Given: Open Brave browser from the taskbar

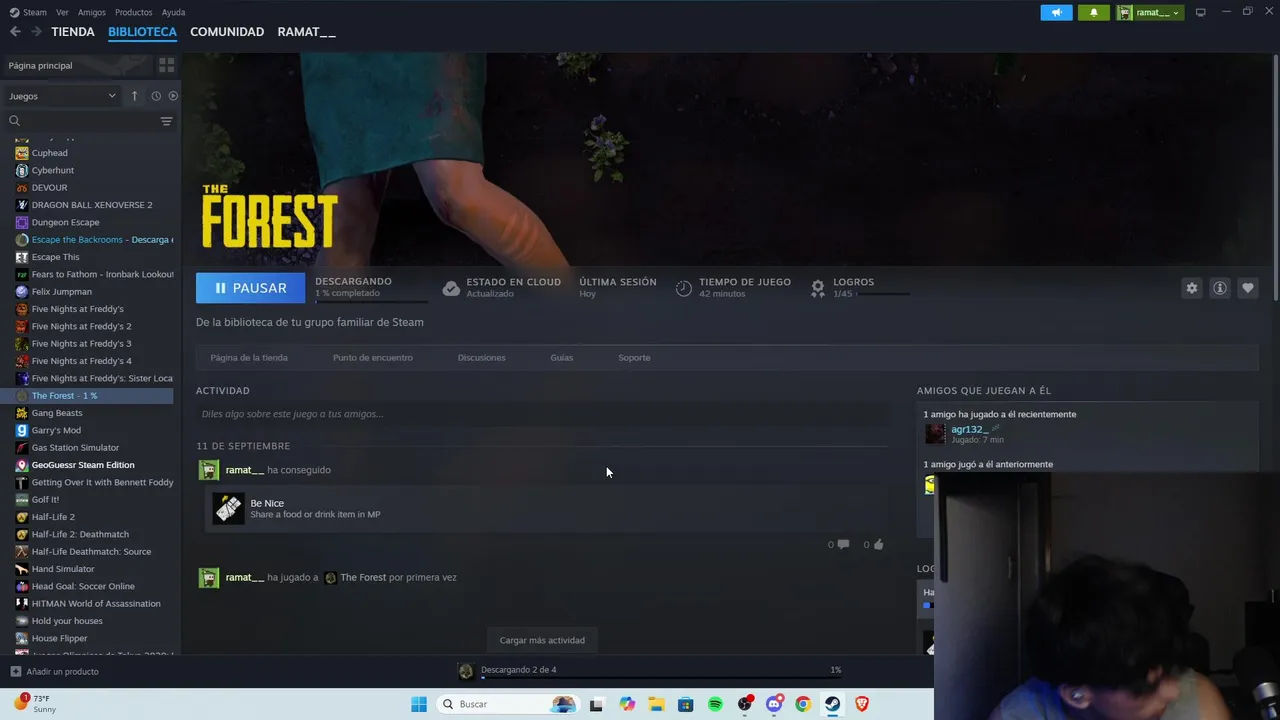Looking at the screenshot, I should click(x=862, y=704).
